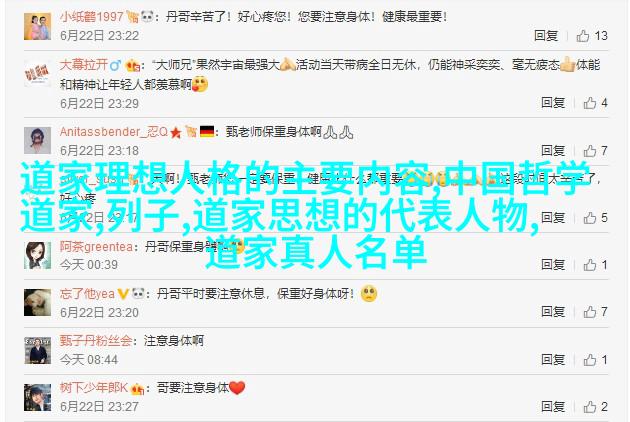Visit 甄子丹粉丝会 profile link
The height and width of the screenshot is (422, 630).
[x=96, y=341]
